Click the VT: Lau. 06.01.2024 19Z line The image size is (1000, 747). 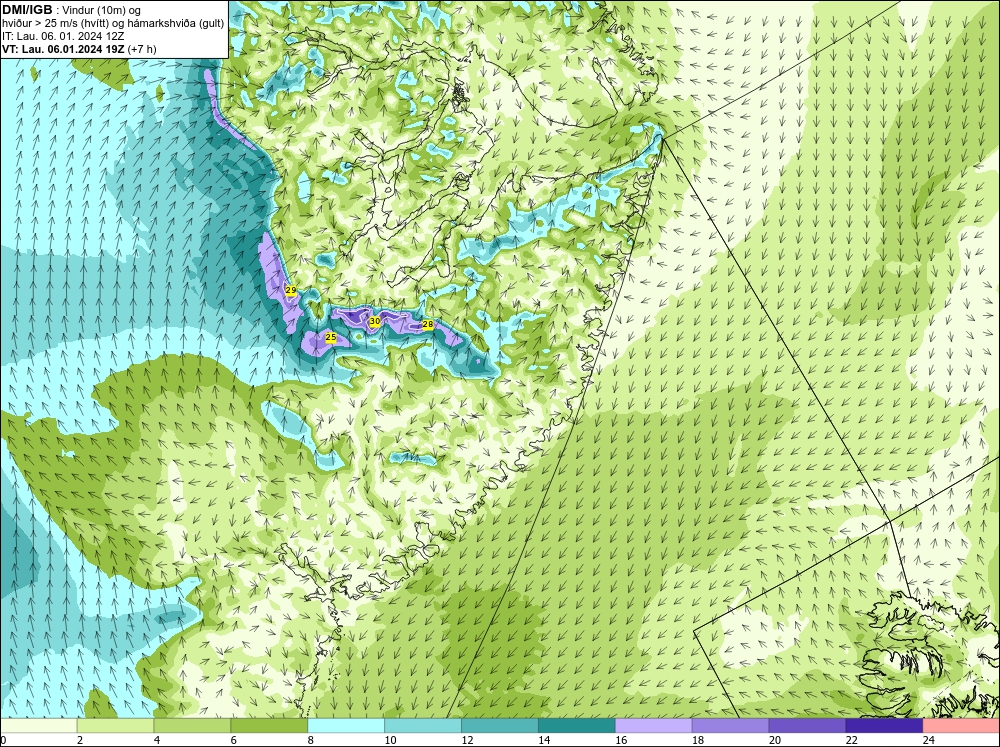pos(79,49)
